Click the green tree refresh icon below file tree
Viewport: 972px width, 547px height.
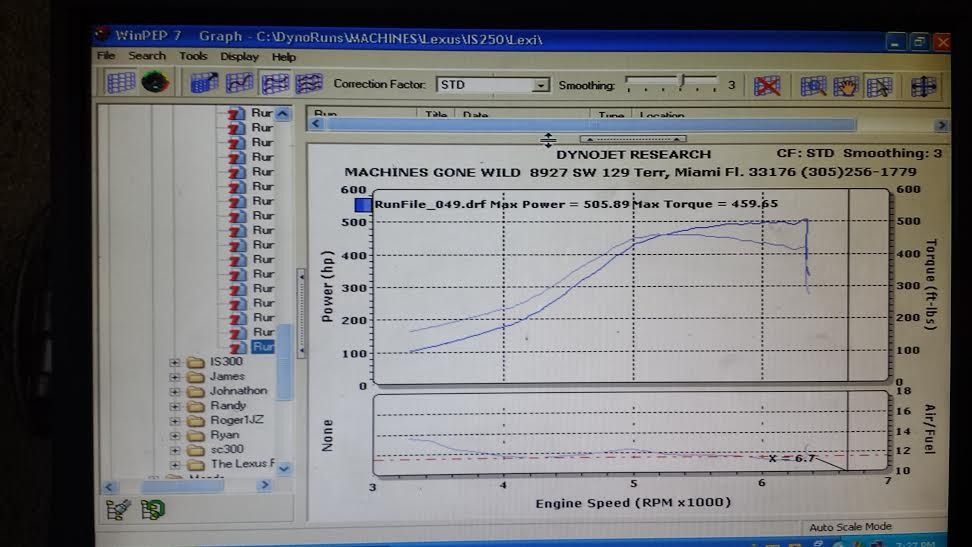coord(152,510)
